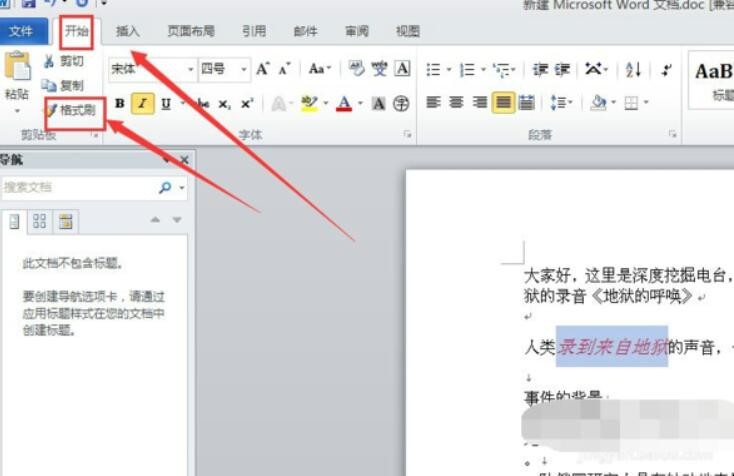Switch to the 引用 (References) tab
The width and height of the screenshot is (734, 476).
click(254, 31)
